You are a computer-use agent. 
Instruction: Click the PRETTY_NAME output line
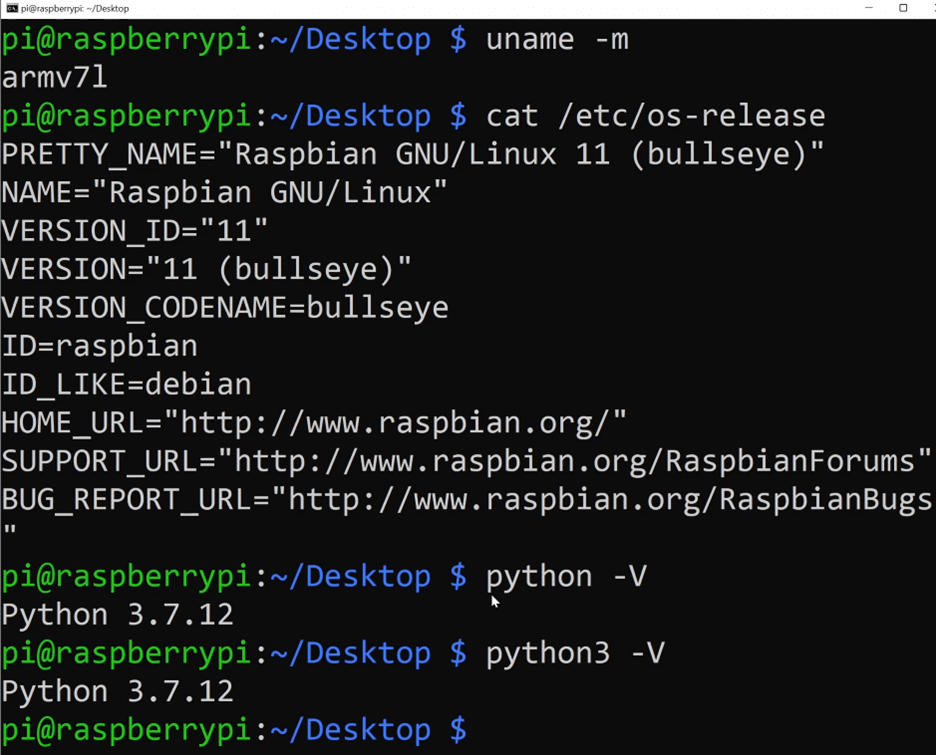(412, 155)
